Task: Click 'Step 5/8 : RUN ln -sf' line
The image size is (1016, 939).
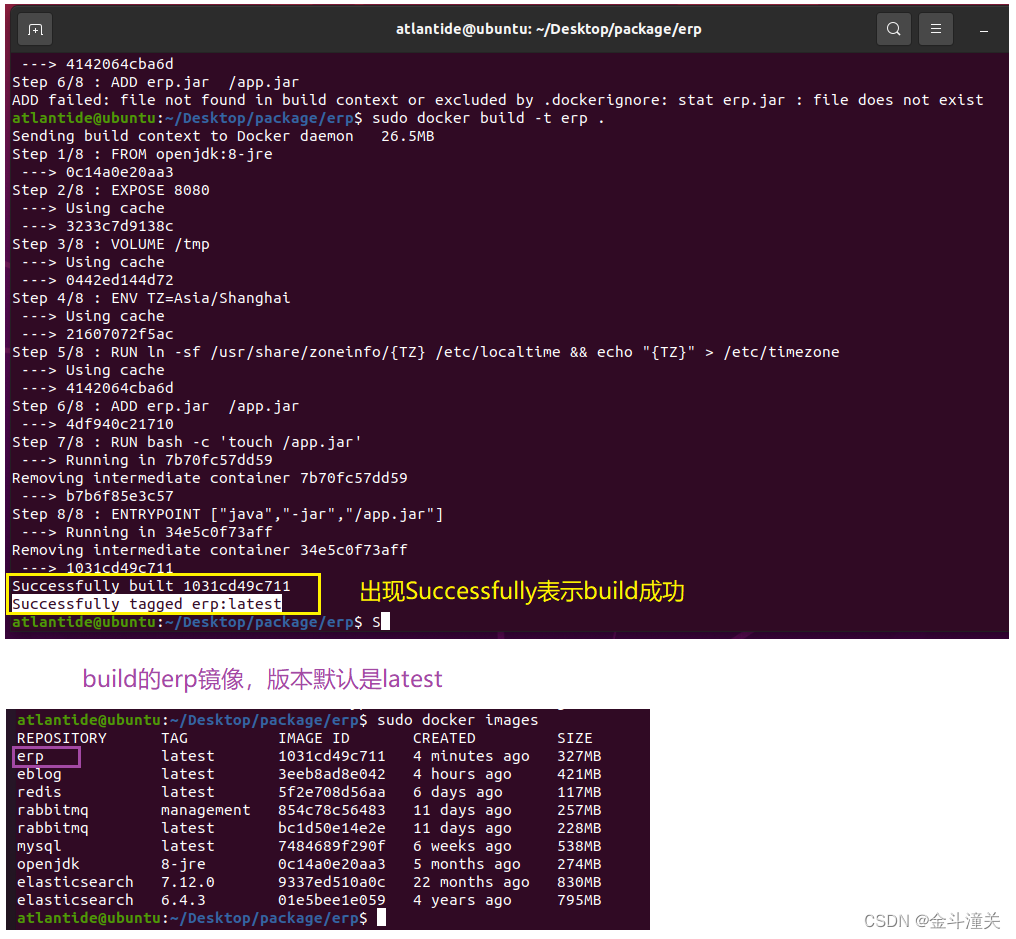Action: [x=426, y=352]
